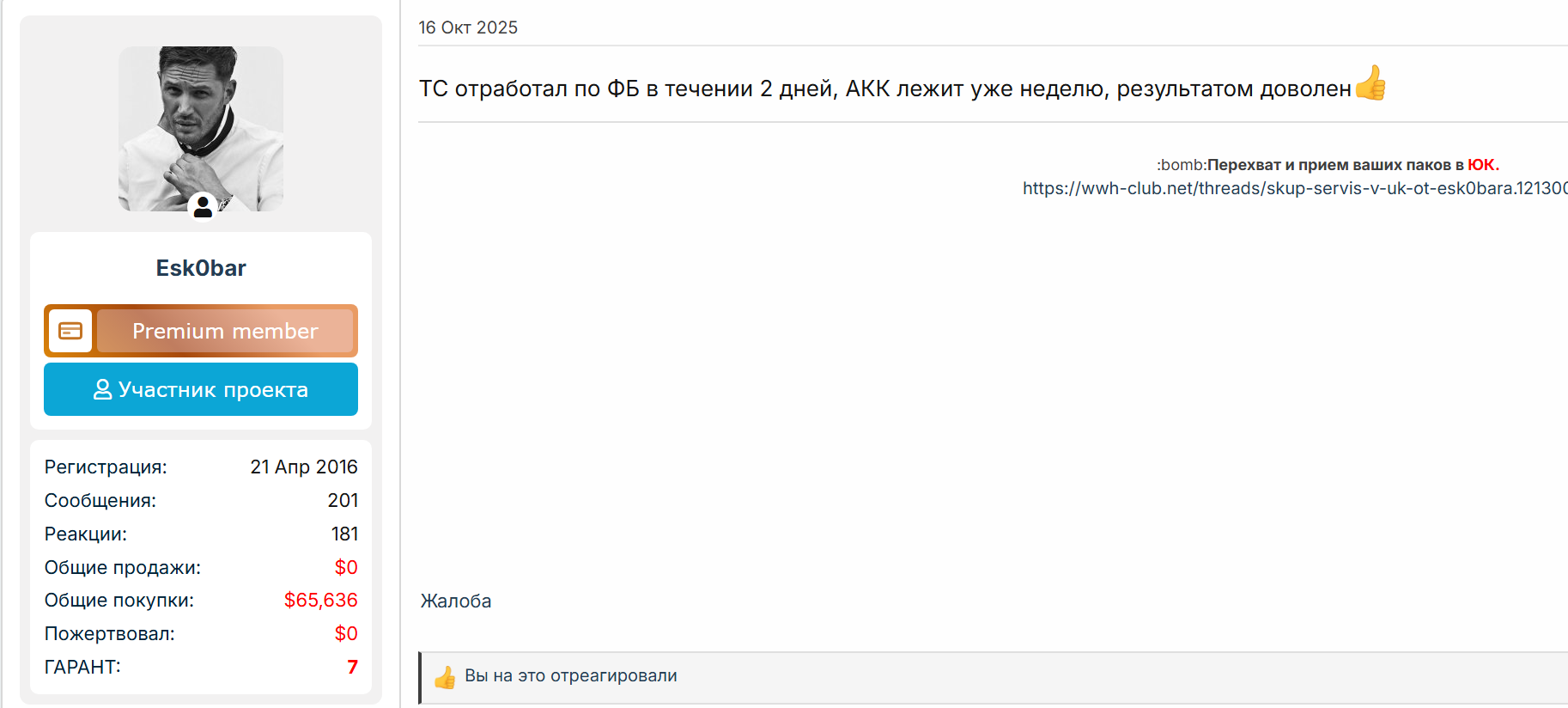
Task: Click the Реакции count 181
Action: (344, 534)
